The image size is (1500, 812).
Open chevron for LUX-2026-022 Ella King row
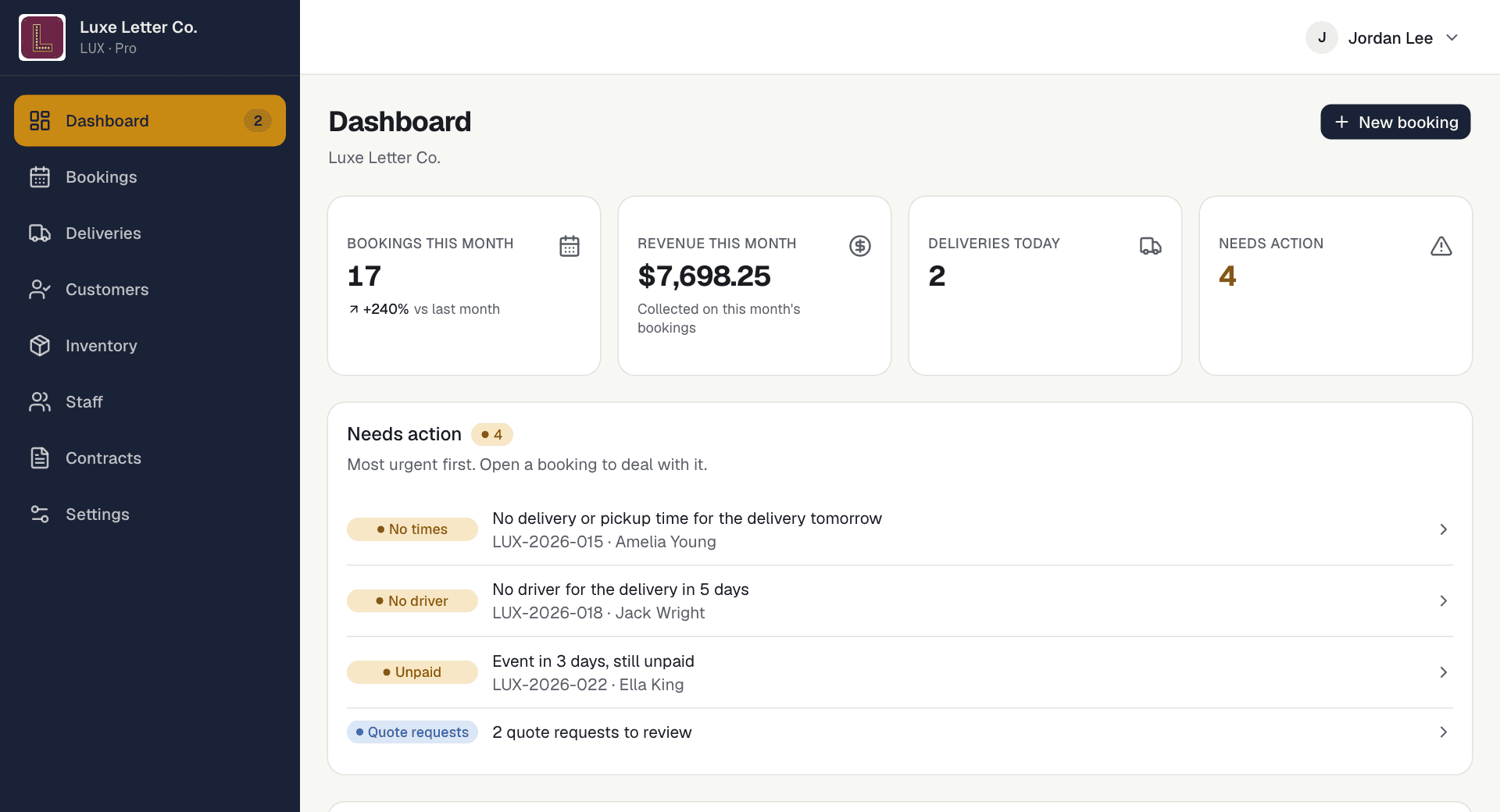pos(1443,672)
